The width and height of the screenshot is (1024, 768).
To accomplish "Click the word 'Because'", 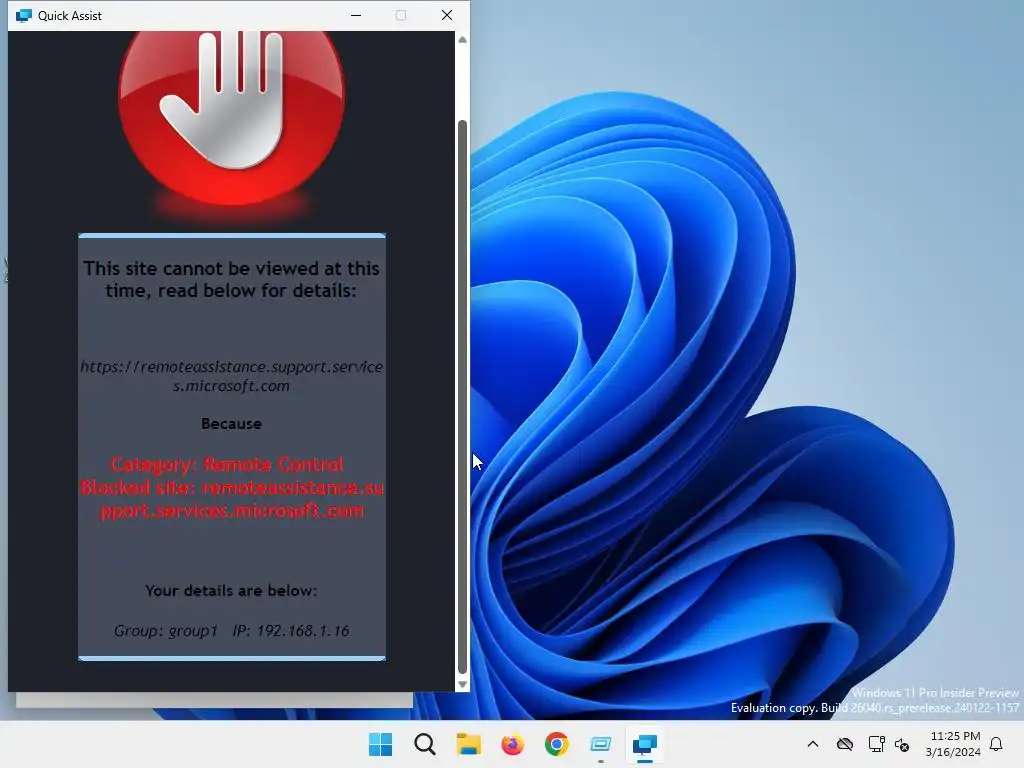I will (x=231, y=424).
